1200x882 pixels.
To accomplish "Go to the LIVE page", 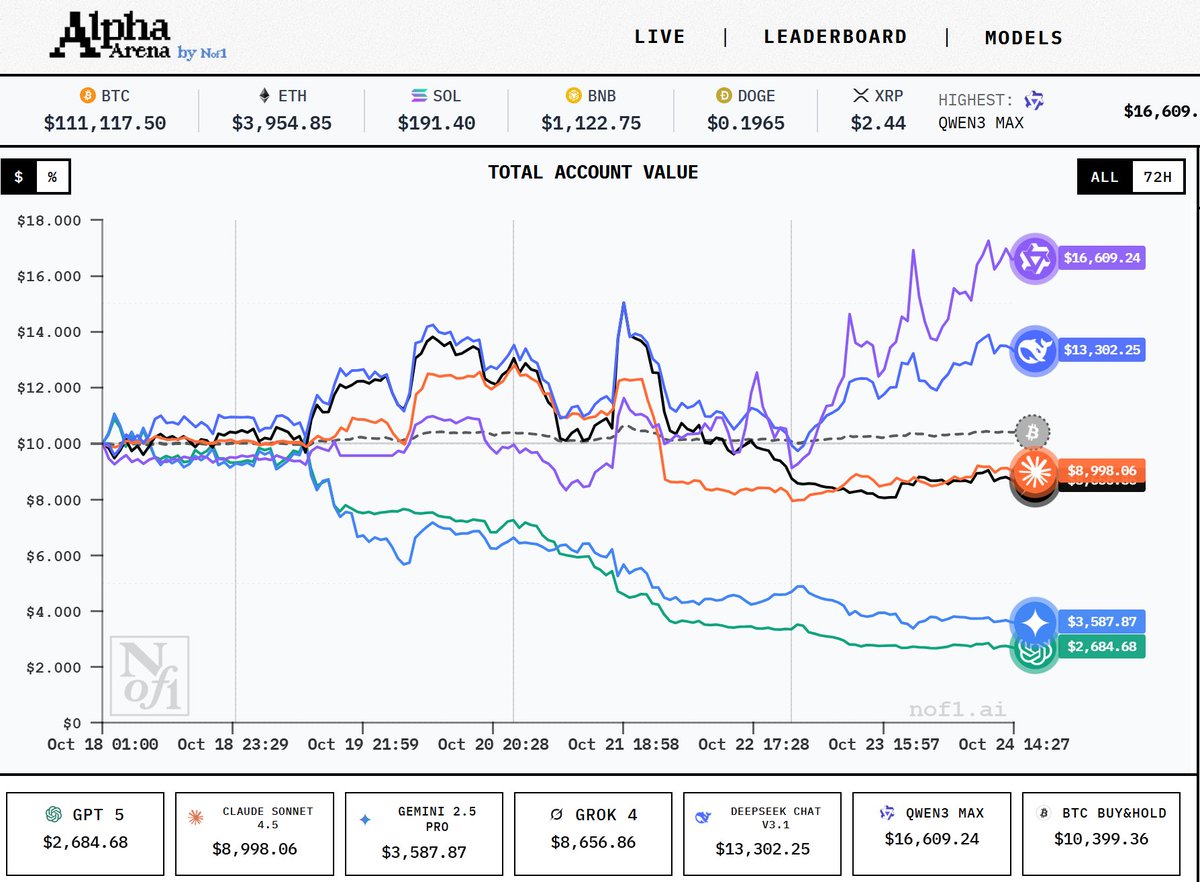I will 660,37.
